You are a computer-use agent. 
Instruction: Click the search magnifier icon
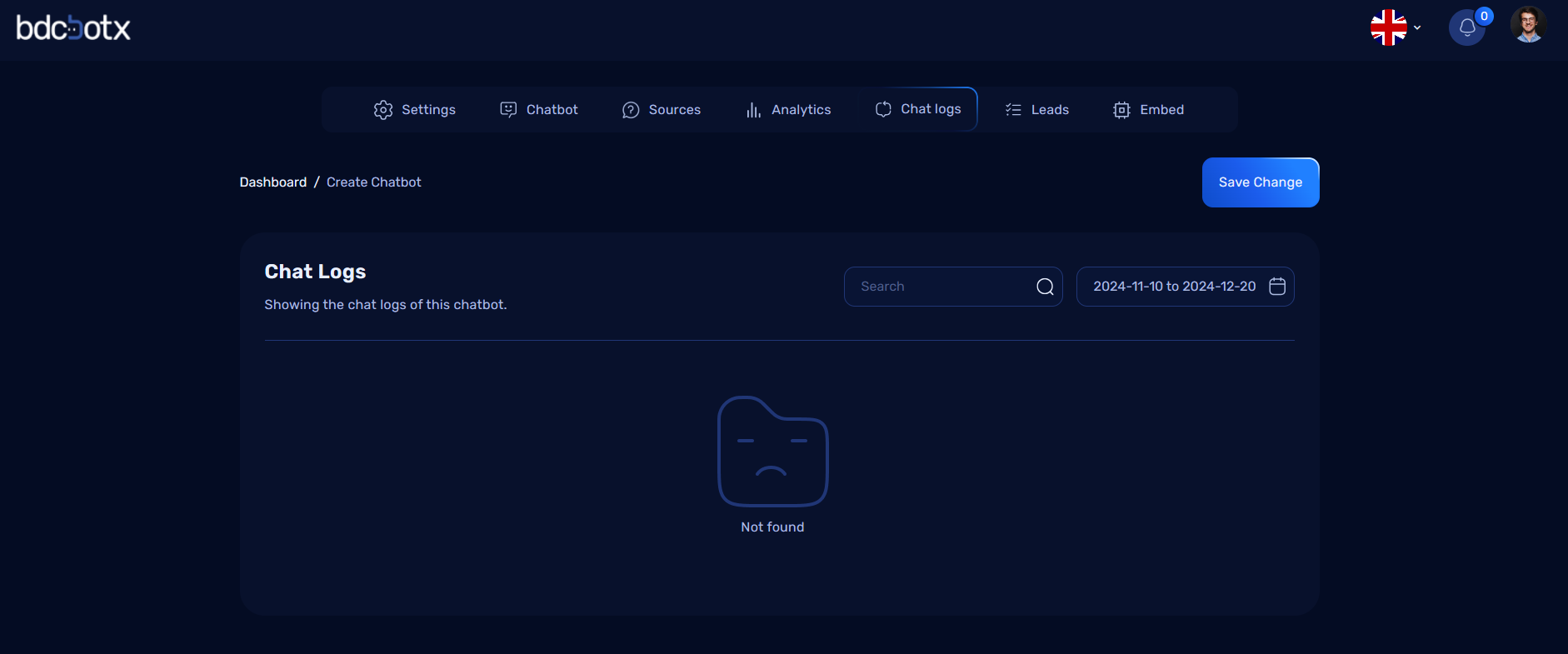pyautogui.click(x=1045, y=287)
